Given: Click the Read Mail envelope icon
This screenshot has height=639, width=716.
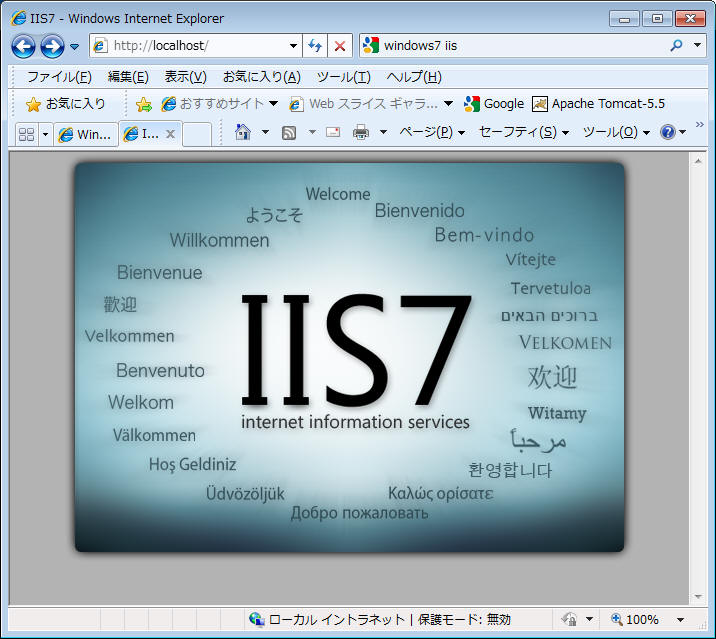Looking at the screenshot, I should (x=333, y=132).
